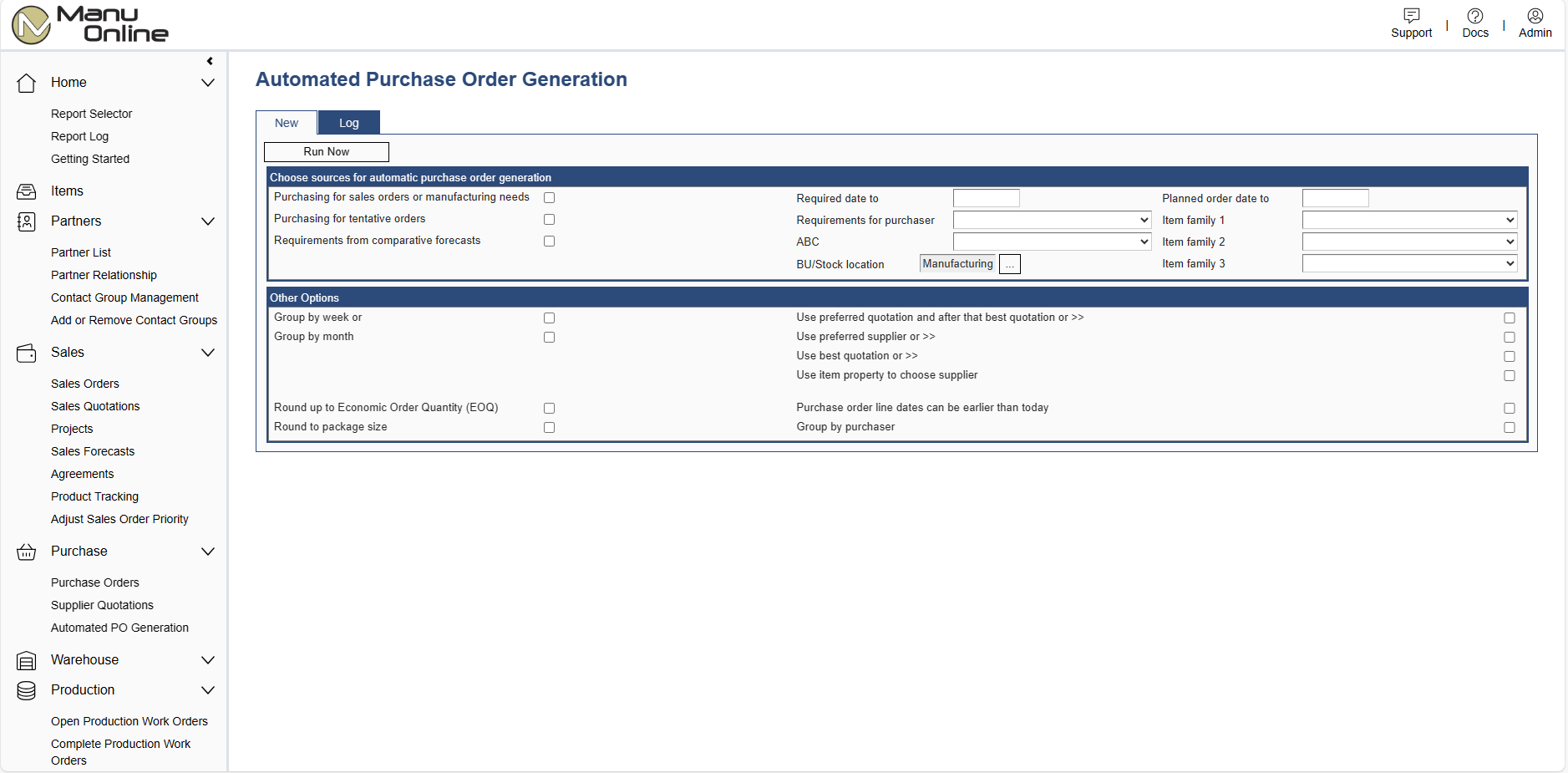The width and height of the screenshot is (1568, 773).
Task: Open the Item family 1 dropdown
Action: pyautogui.click(x=1408, y=220)
